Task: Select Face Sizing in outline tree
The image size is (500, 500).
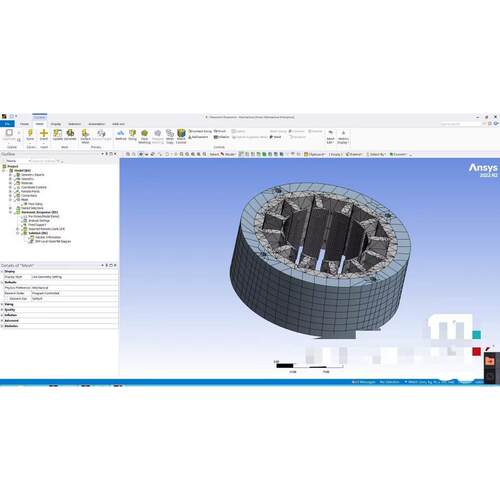Action: pyautogui.click(x=35, y=204)
